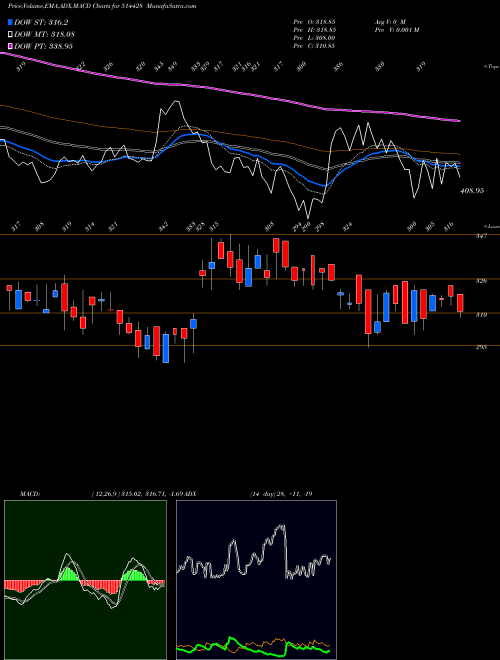Select the 'DOW PT: 338.95' legend text
Viewport: 500px width, 660px height.
(x=43, y=46)
